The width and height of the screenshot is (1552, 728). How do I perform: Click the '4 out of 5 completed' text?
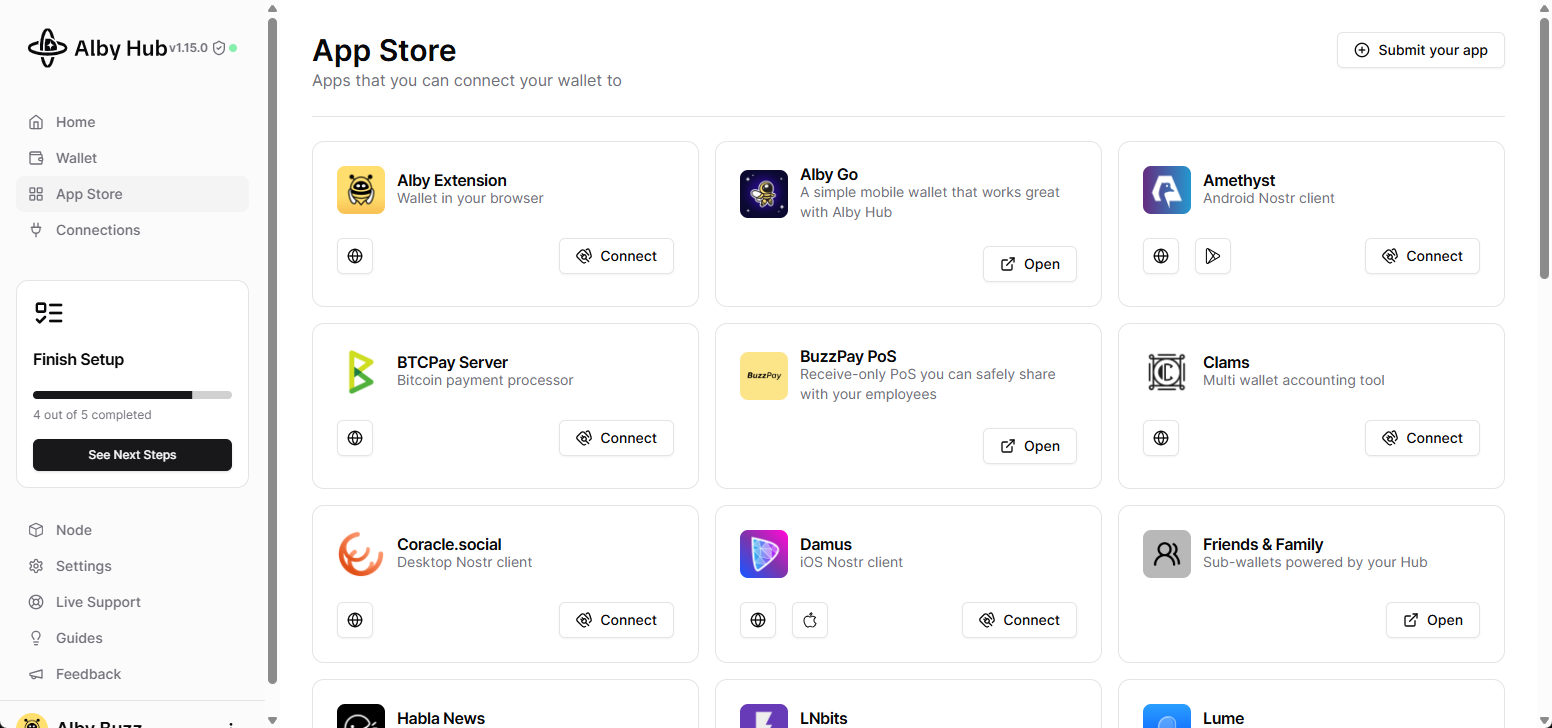pyautogui.click(x=92, y=415)
